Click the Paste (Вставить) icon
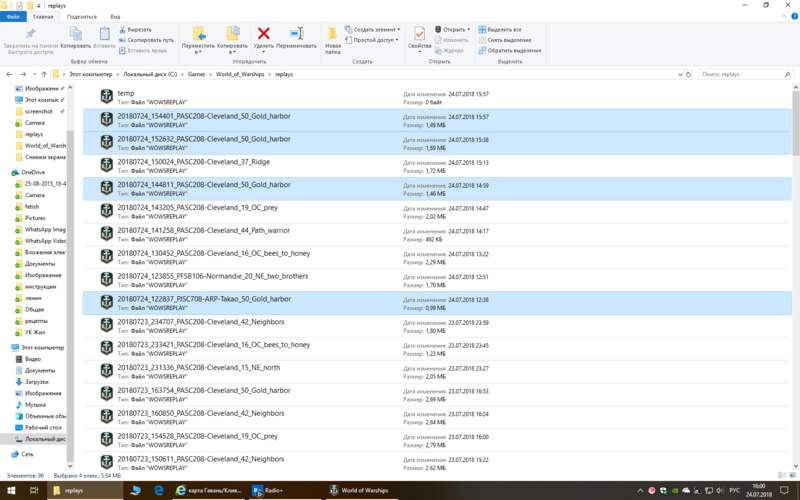The width and height of the screenshot is (800, 500). click(x=105, y=34)
